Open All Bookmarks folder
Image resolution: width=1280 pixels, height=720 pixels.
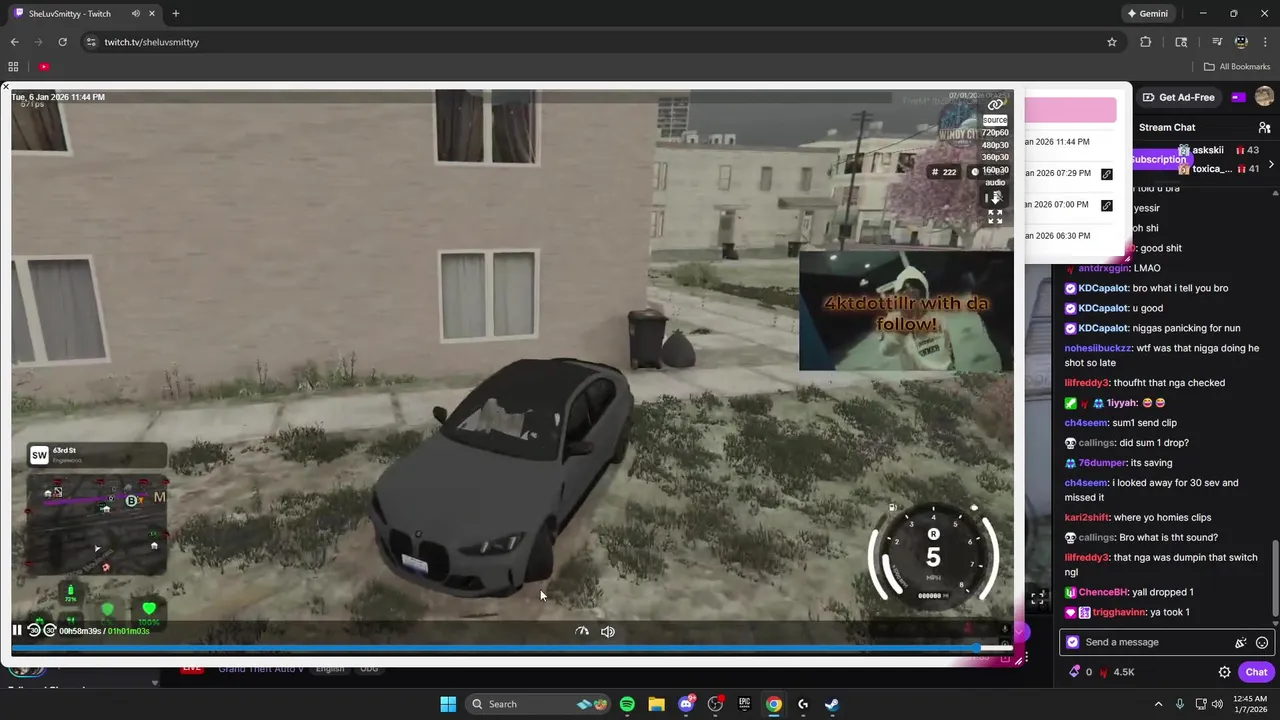click(1237, 67)
